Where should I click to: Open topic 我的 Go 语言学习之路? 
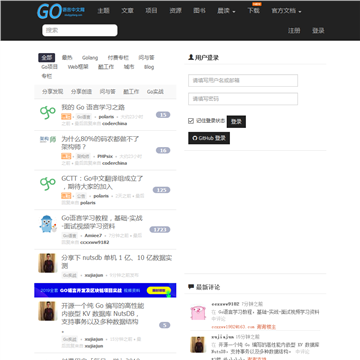click(x=93, y=107)
